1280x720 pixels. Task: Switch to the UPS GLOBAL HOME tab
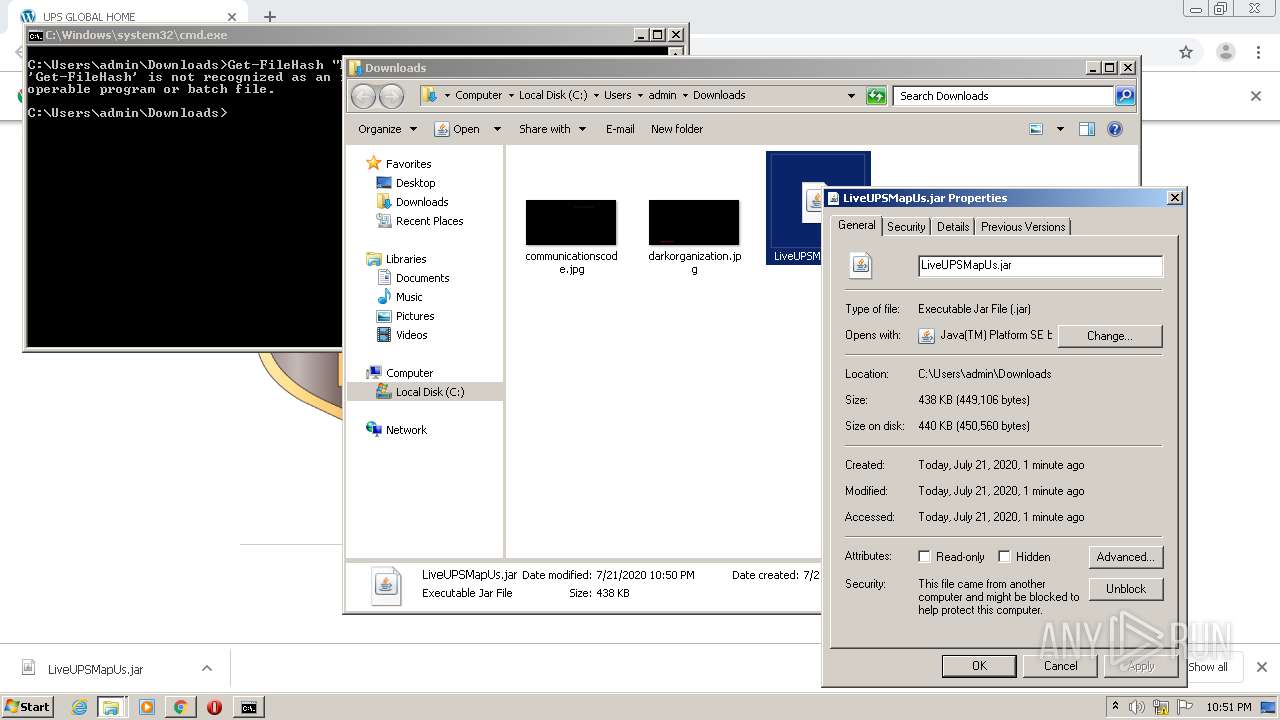(128, 16)
